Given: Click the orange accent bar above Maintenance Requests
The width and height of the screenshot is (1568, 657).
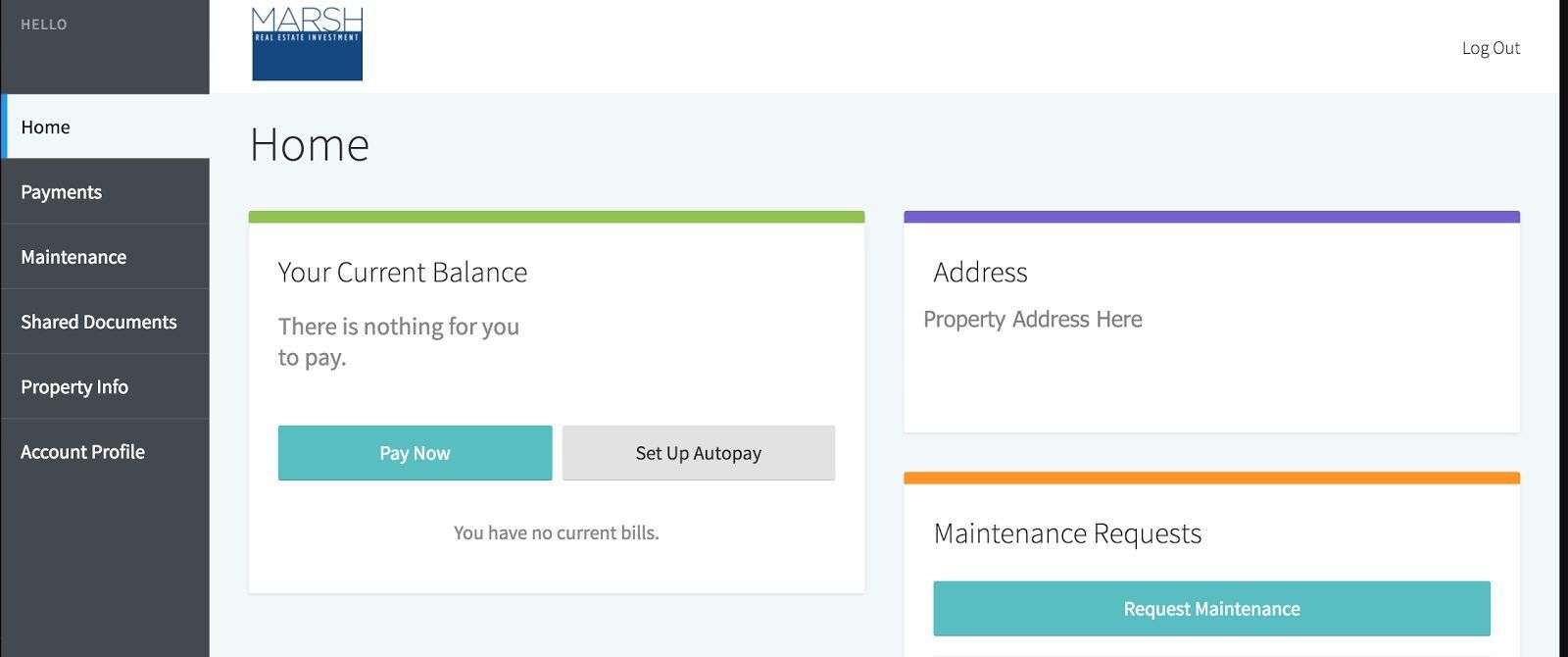Looking at the screenshot, I should [x=1211, y=478].
